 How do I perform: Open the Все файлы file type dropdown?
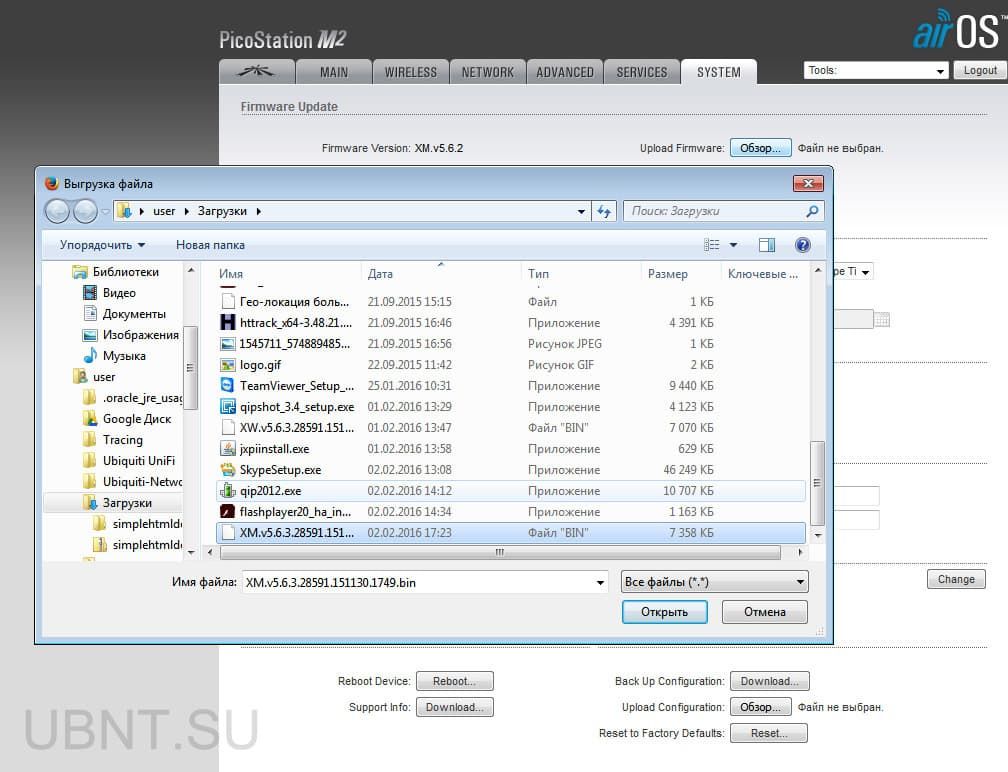[714, 582]
